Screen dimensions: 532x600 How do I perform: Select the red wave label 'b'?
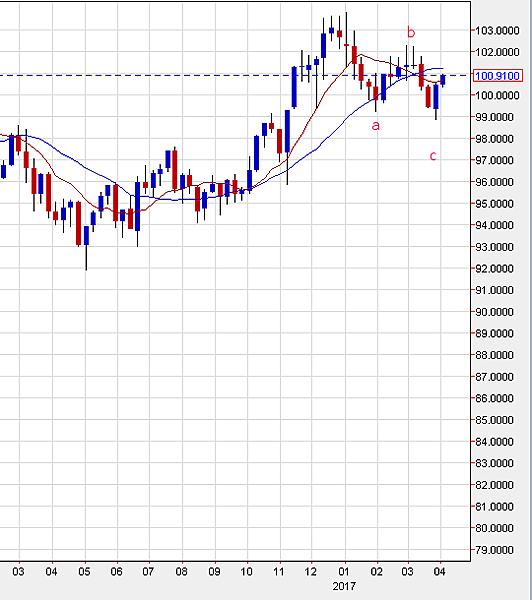[x=411, y=32]
